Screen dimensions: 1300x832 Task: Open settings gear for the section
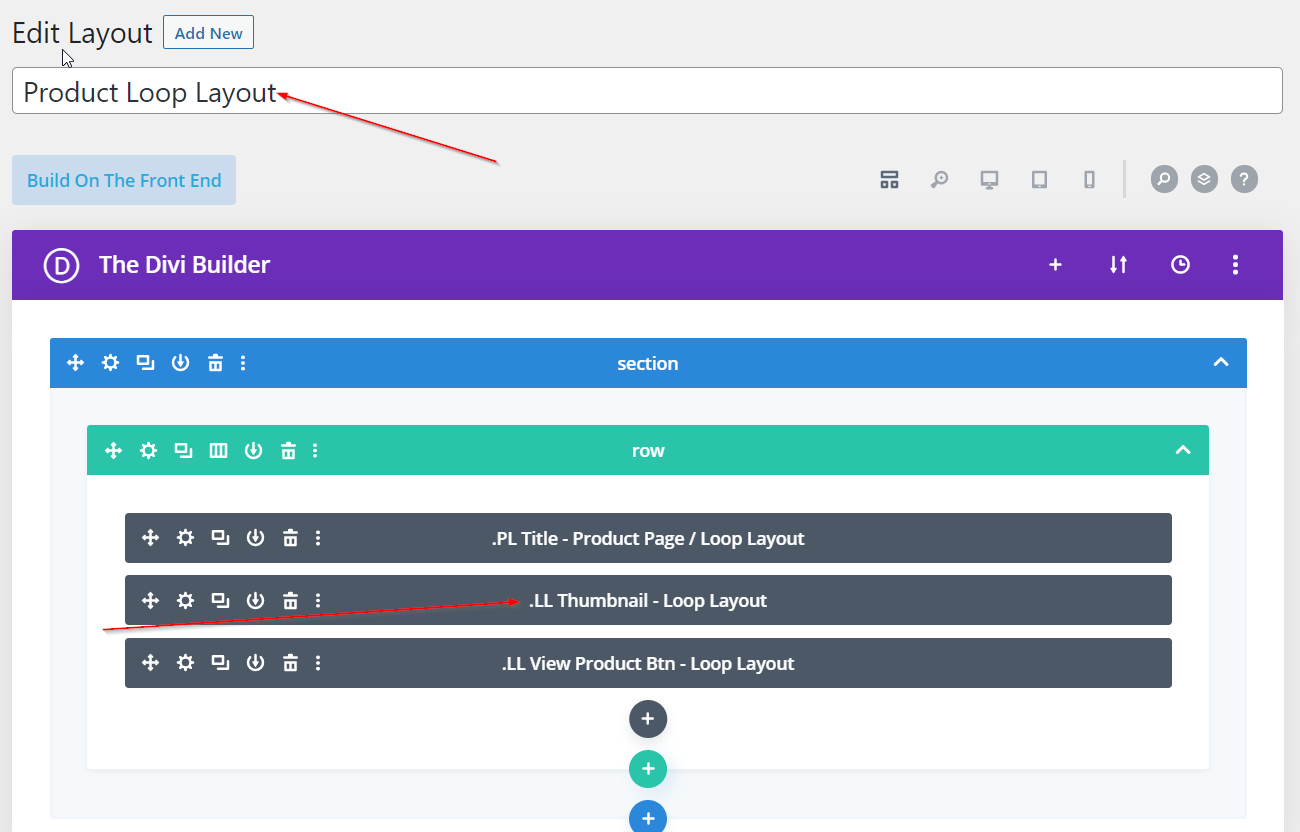click(110, 363)
